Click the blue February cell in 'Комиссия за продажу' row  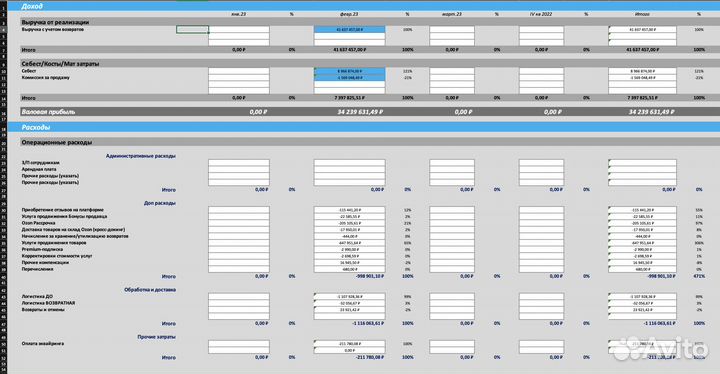tap(349, 78)
